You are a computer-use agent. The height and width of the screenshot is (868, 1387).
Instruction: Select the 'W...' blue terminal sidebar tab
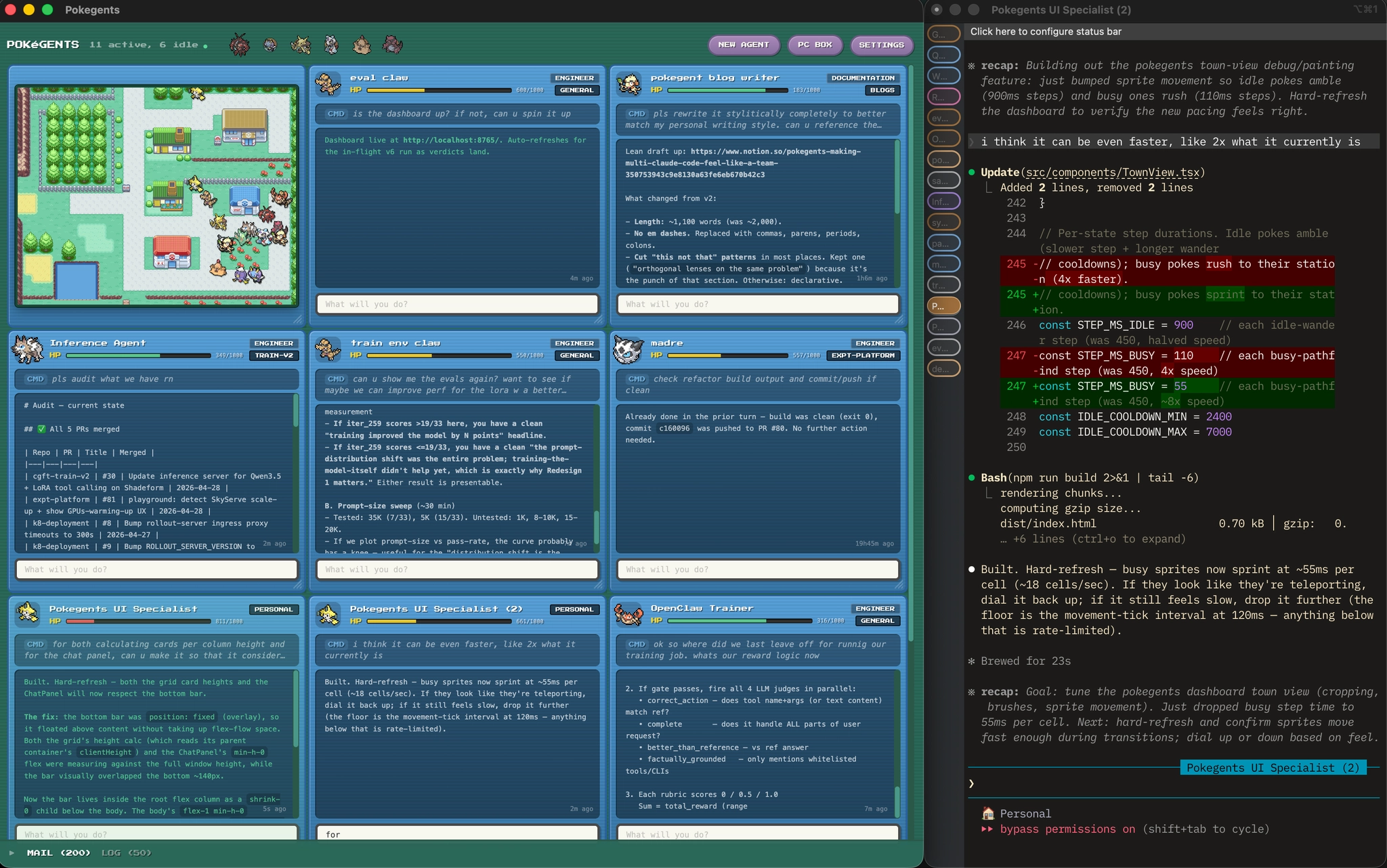click(x=944, y=76)
